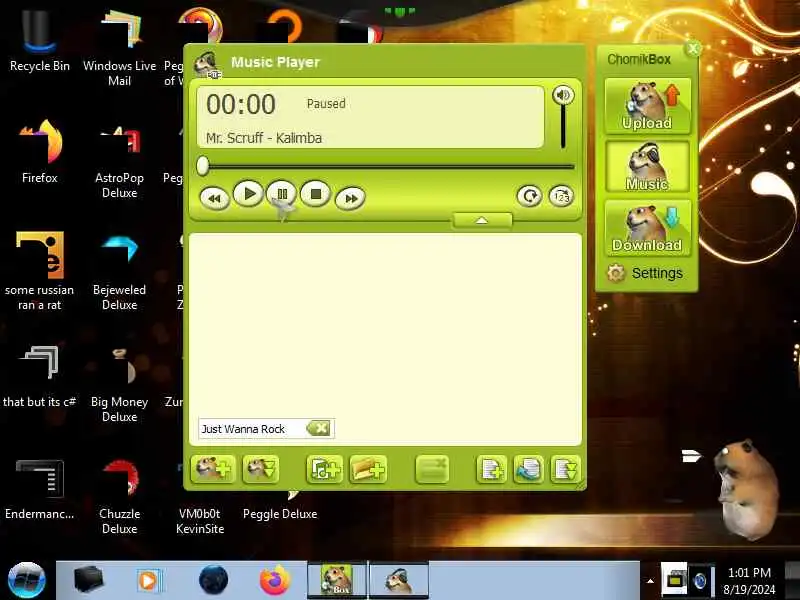Click the vertical volume slider

click(563, 128)
